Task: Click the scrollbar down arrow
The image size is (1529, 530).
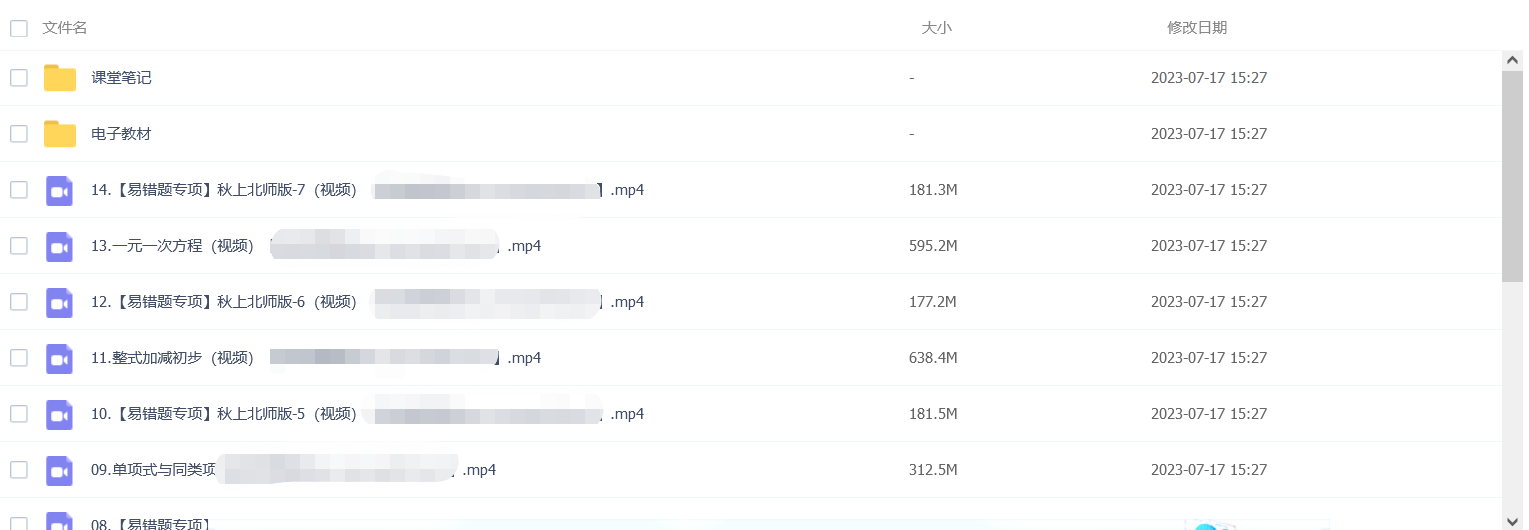Action: click(x=1513, y=520)
